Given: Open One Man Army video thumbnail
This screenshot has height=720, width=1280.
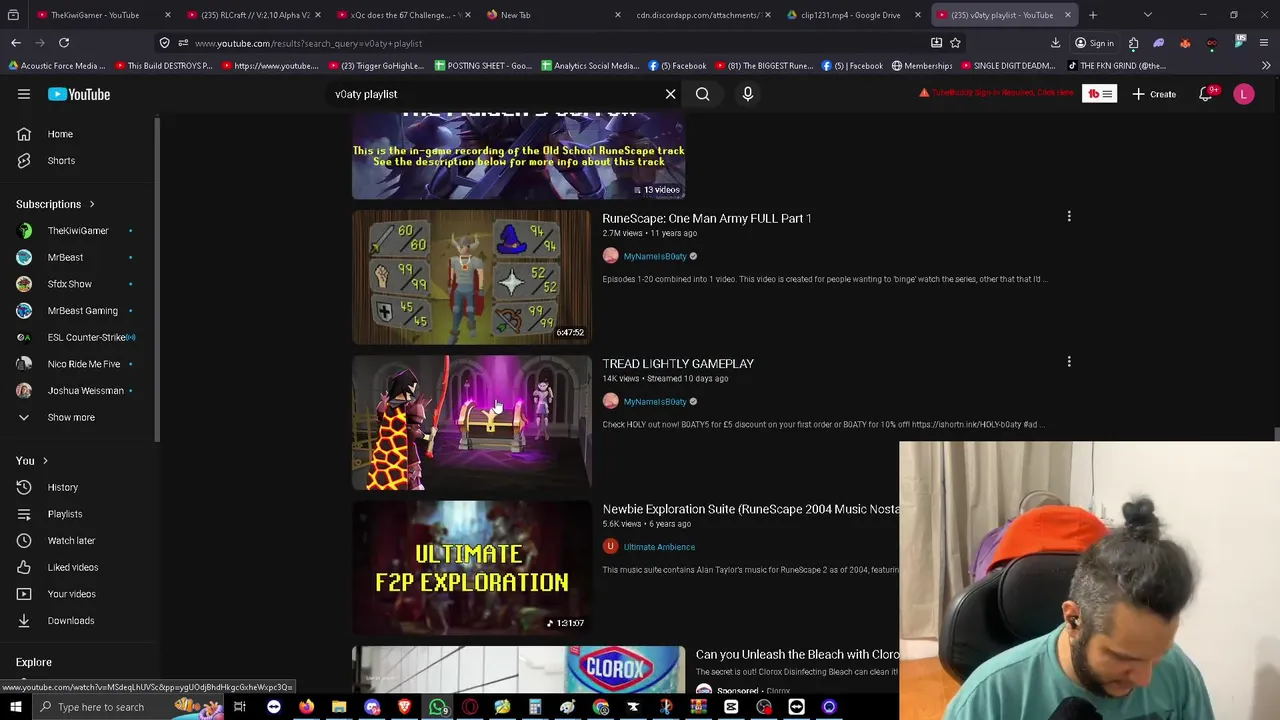Looking at the screenshot, I should pyautogui.click(x=471, y=277).
